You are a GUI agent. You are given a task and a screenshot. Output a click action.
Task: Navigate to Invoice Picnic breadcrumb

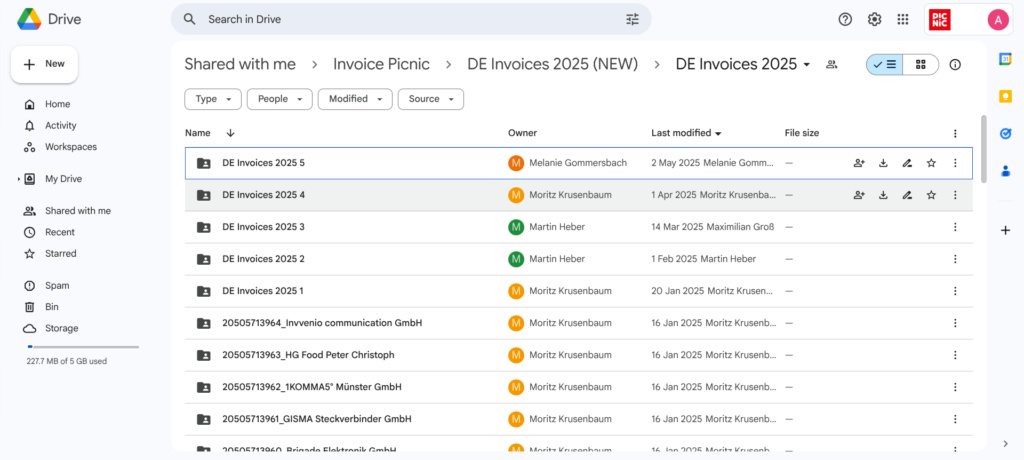tap(381, 64)
